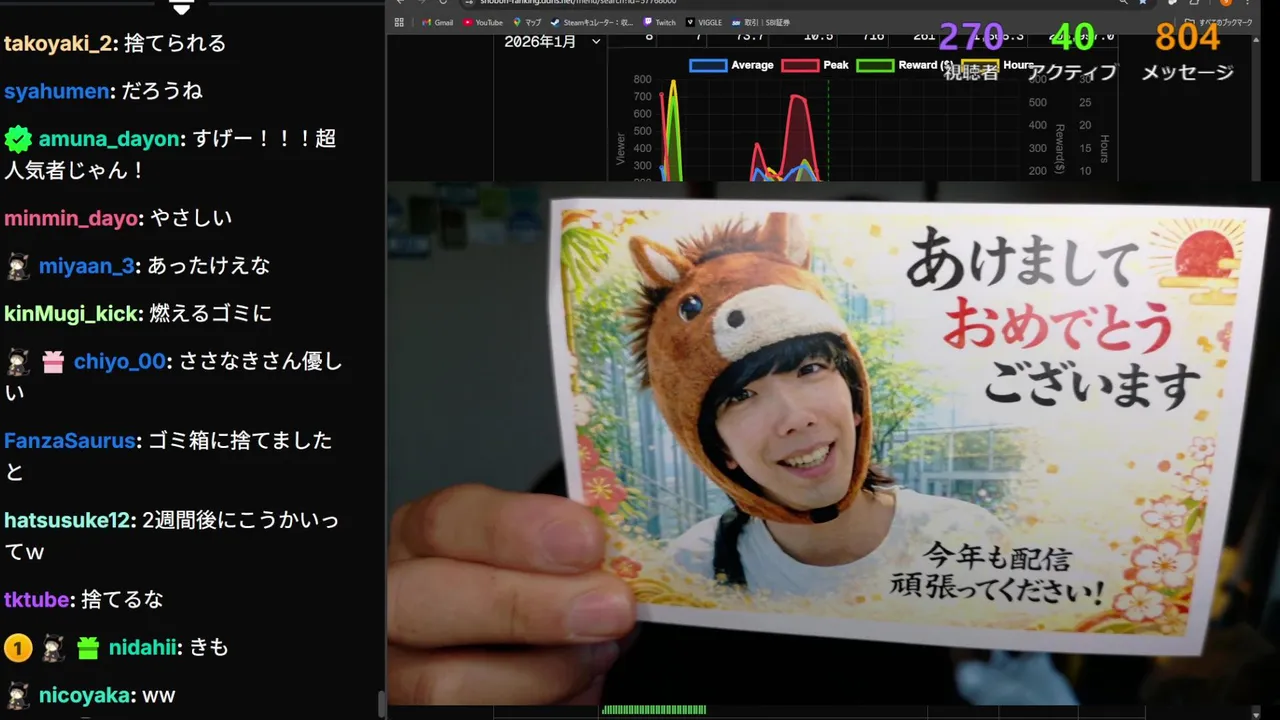The width and height of the screenshot is (1280, 720).
Task: Toggle the Peak legend series
Action: [x=815, y=65]
